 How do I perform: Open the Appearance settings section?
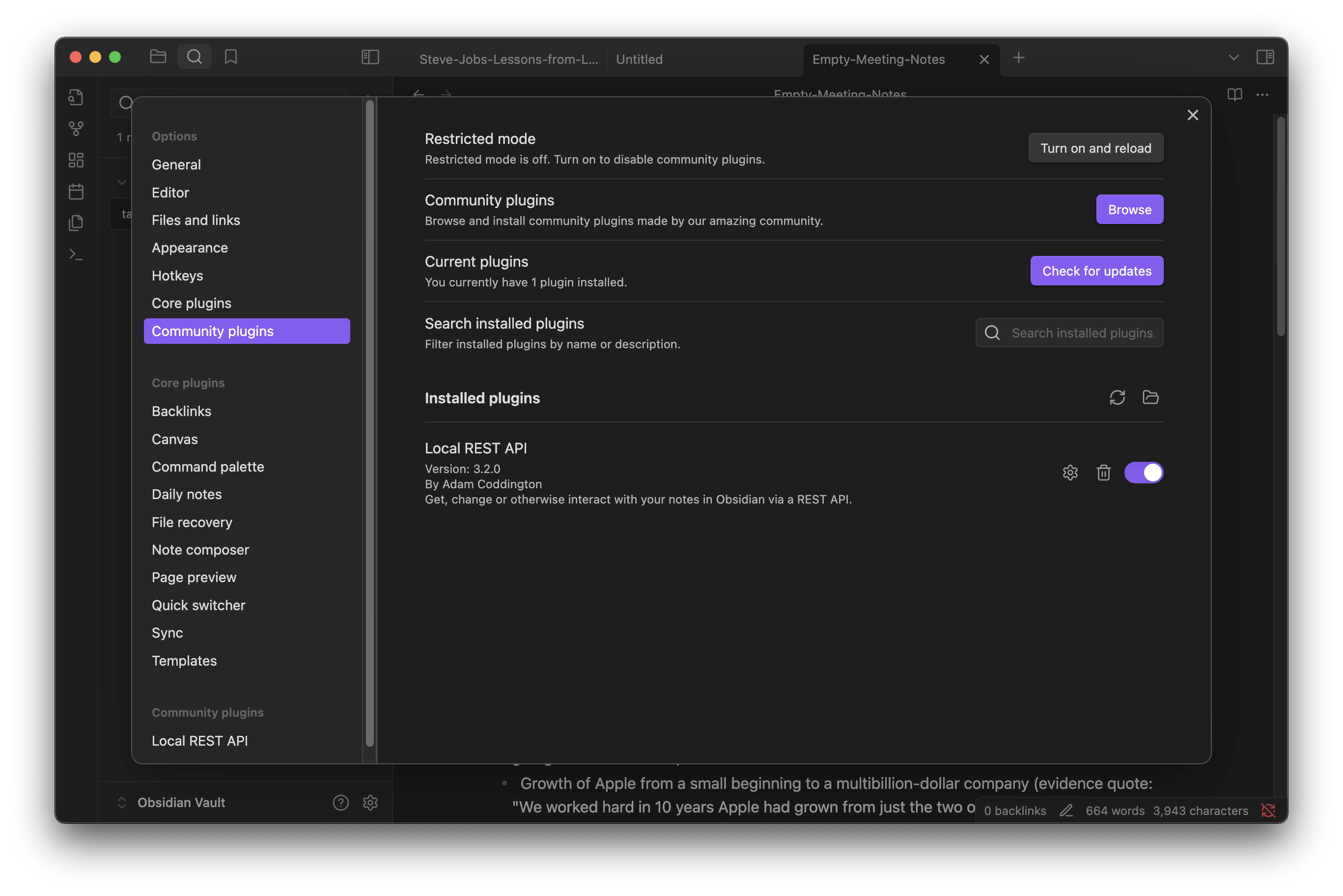click(190, 248)
